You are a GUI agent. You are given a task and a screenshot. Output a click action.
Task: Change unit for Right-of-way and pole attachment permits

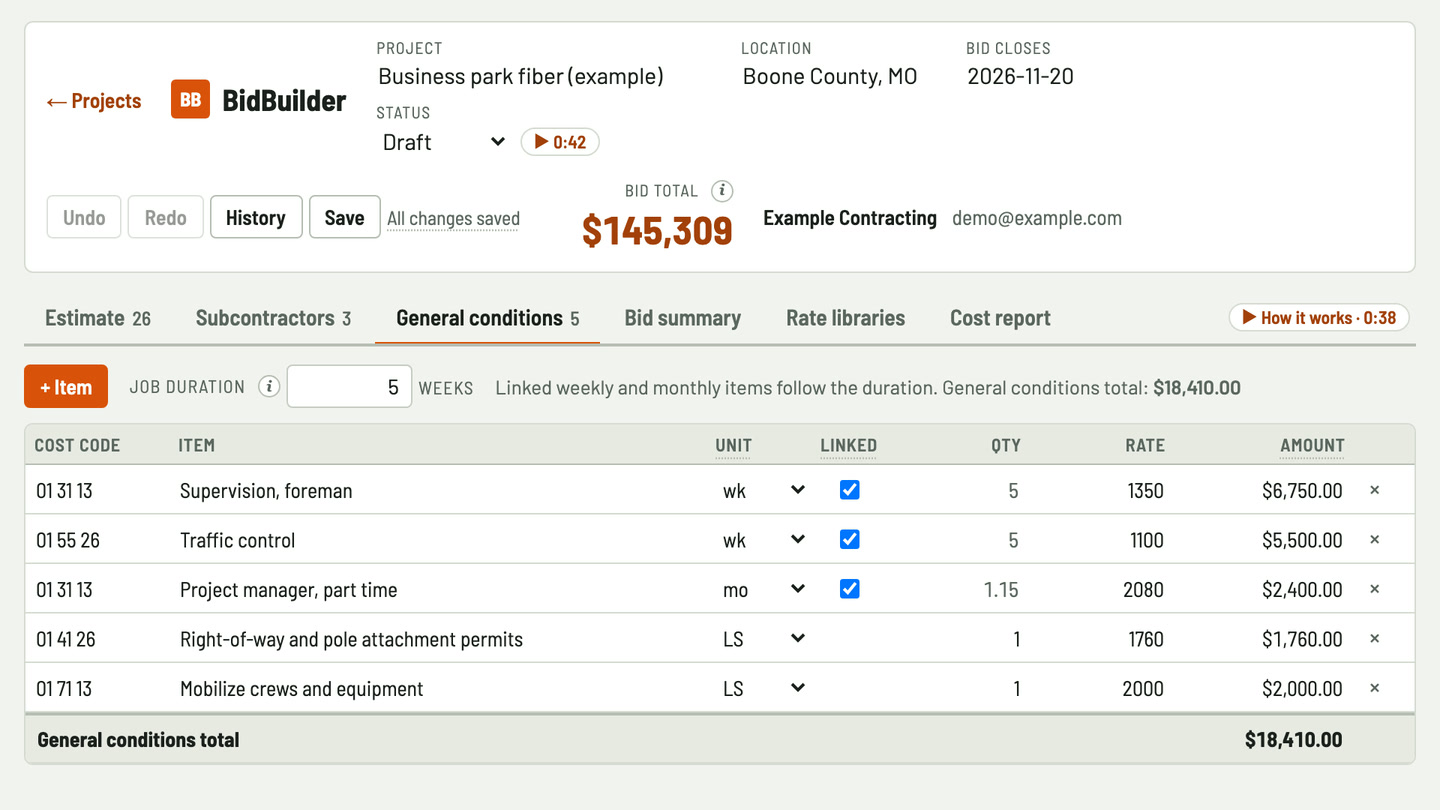click(763, 639)
